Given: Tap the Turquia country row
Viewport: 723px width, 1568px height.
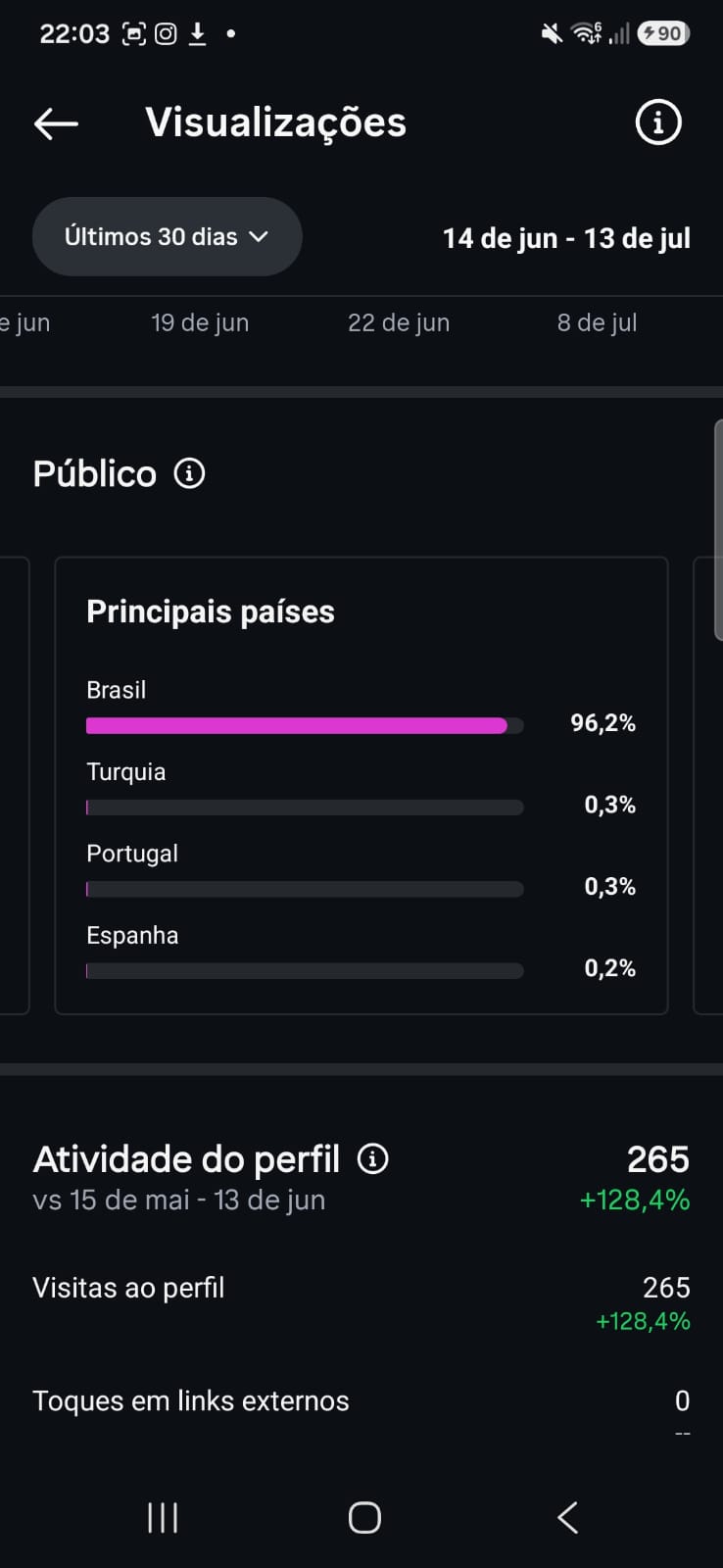Looking at the screenshot, I should 361,788.
